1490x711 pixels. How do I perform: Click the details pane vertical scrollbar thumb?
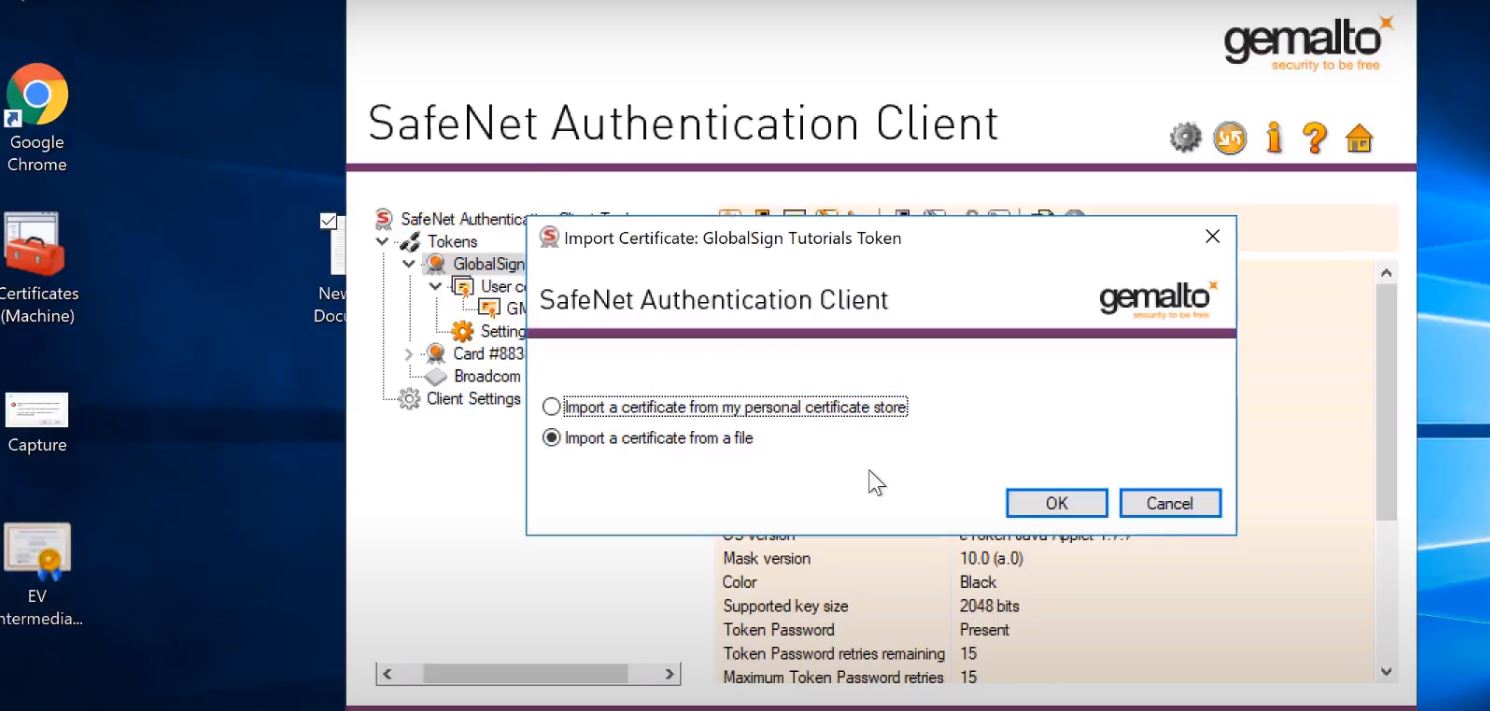coord(1386,403)
